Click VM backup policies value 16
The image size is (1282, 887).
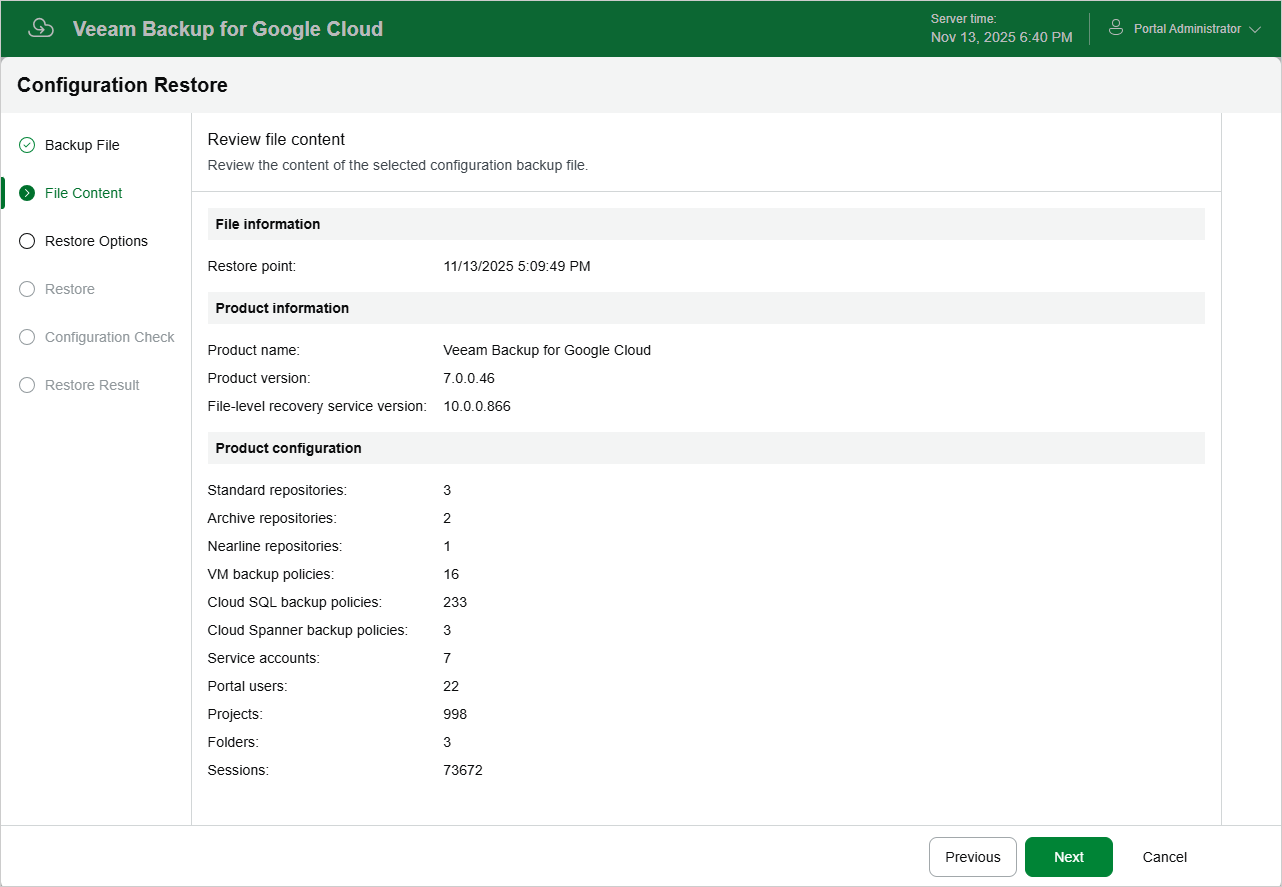(451, 574)
